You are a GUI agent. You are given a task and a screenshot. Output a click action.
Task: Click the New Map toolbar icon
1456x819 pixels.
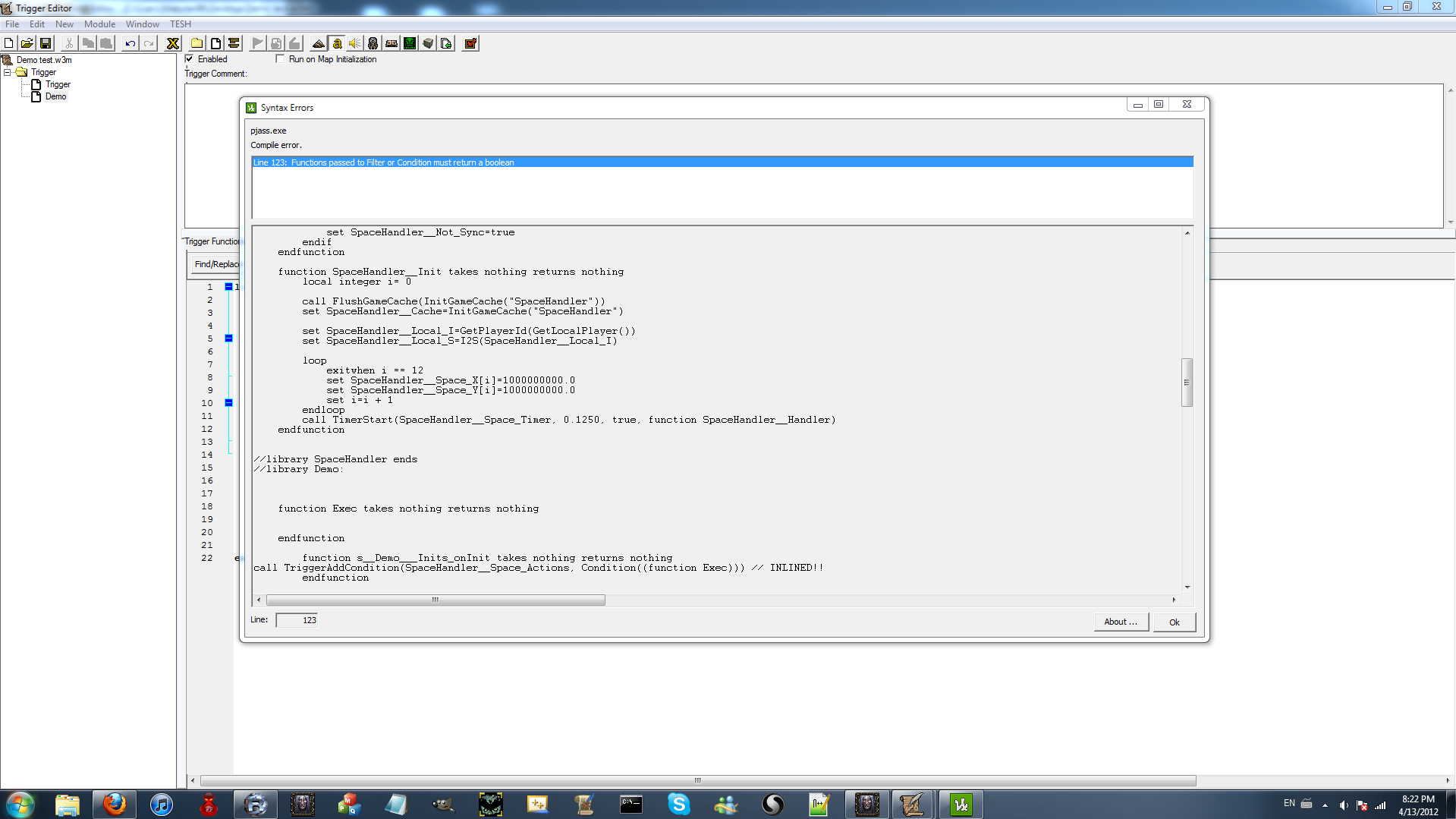[9, 43]
